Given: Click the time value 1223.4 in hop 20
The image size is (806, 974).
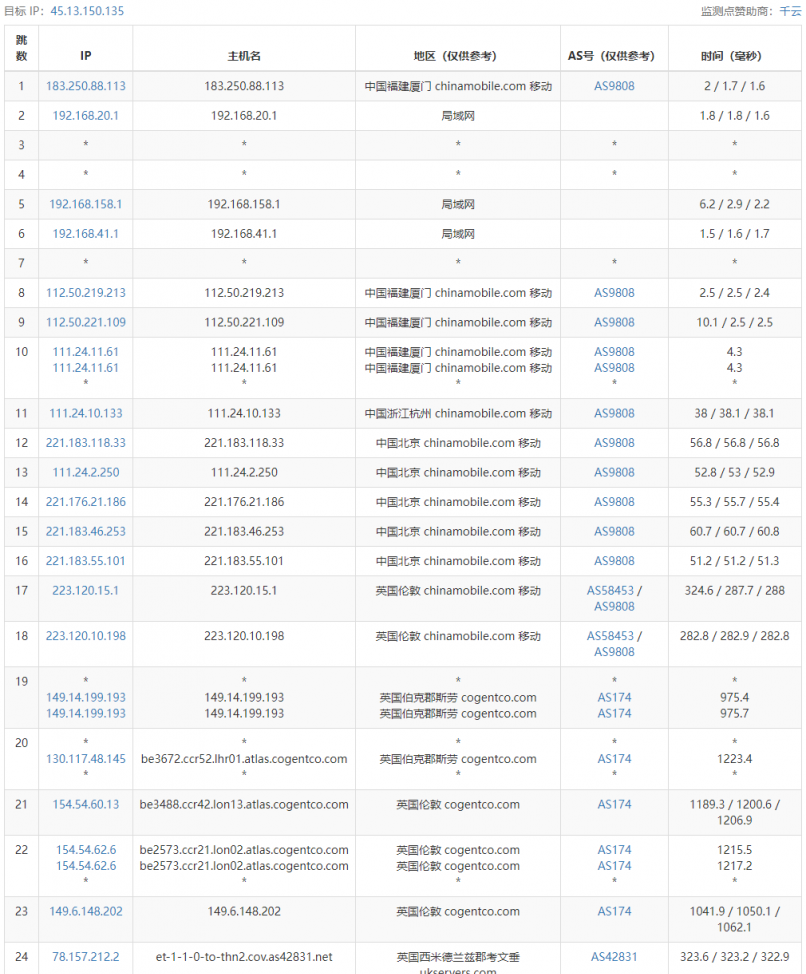Looking at the screenshot, I should point(735,759).
